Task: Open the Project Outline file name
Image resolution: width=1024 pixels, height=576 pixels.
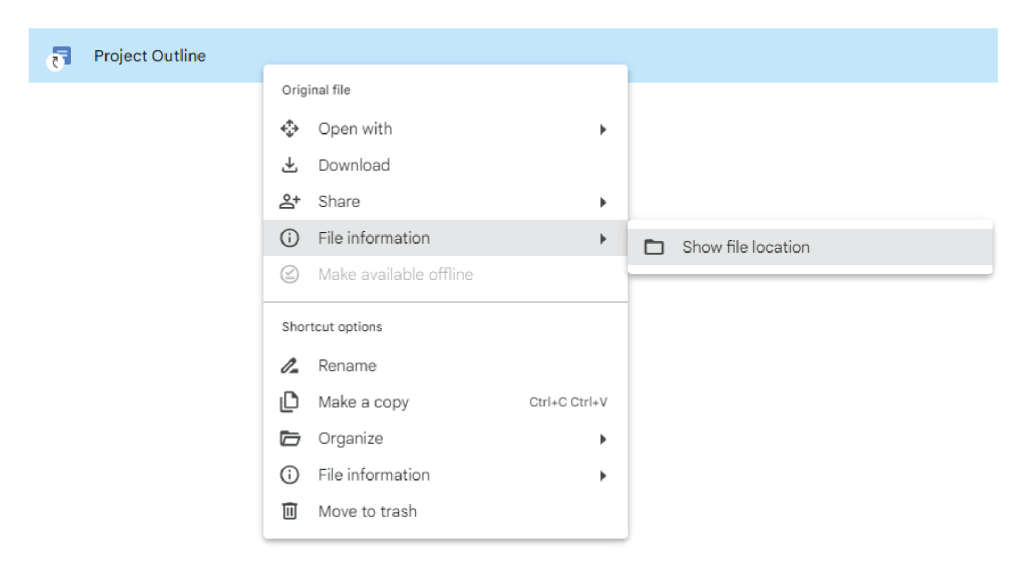Action: point(150,56)
